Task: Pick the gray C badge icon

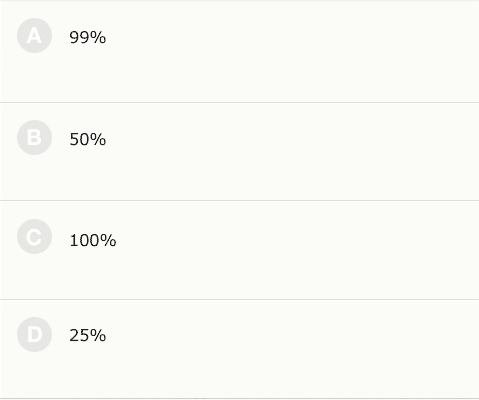Action: (34, 237)
